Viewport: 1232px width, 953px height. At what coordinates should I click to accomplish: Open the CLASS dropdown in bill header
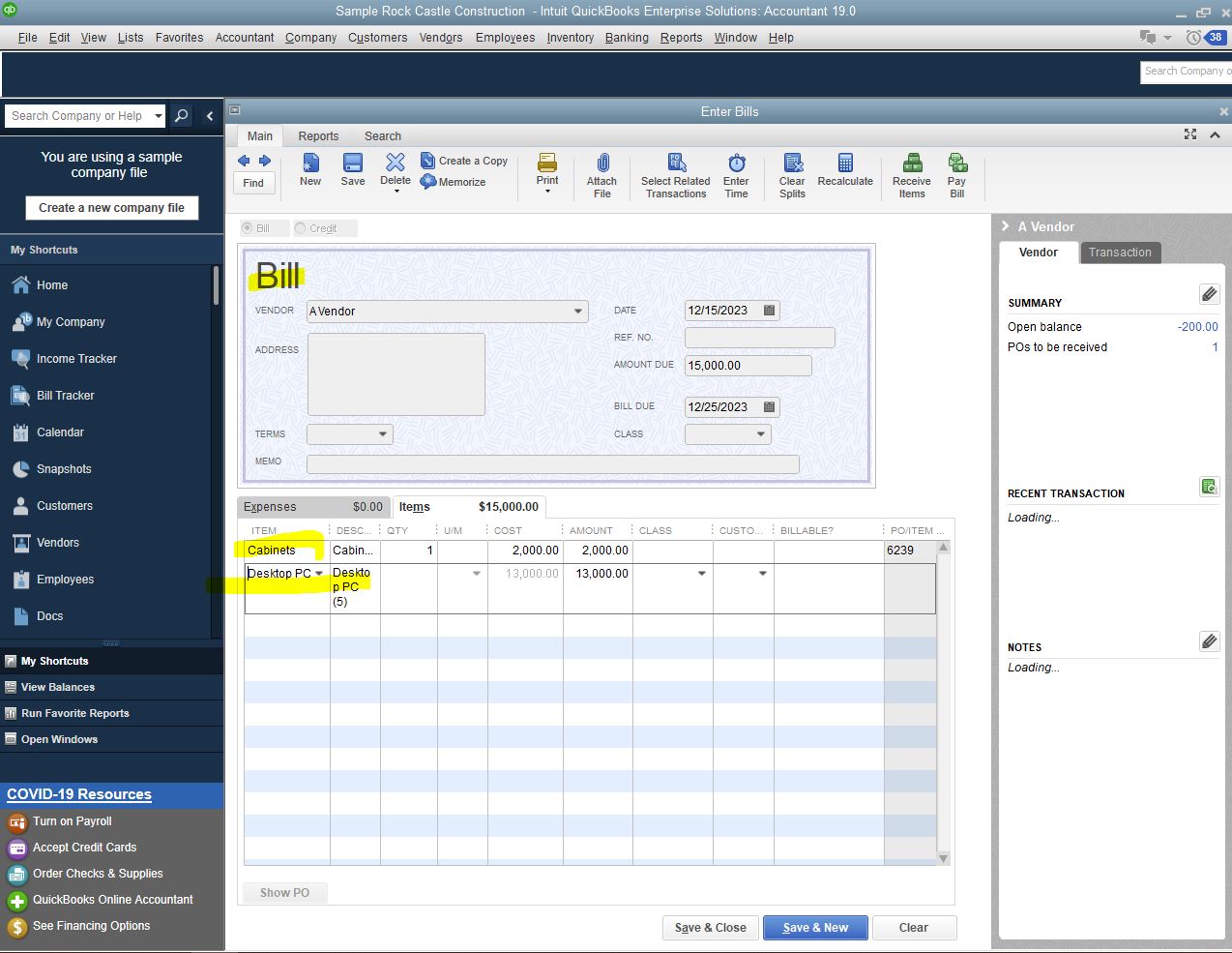click(761, 434)
